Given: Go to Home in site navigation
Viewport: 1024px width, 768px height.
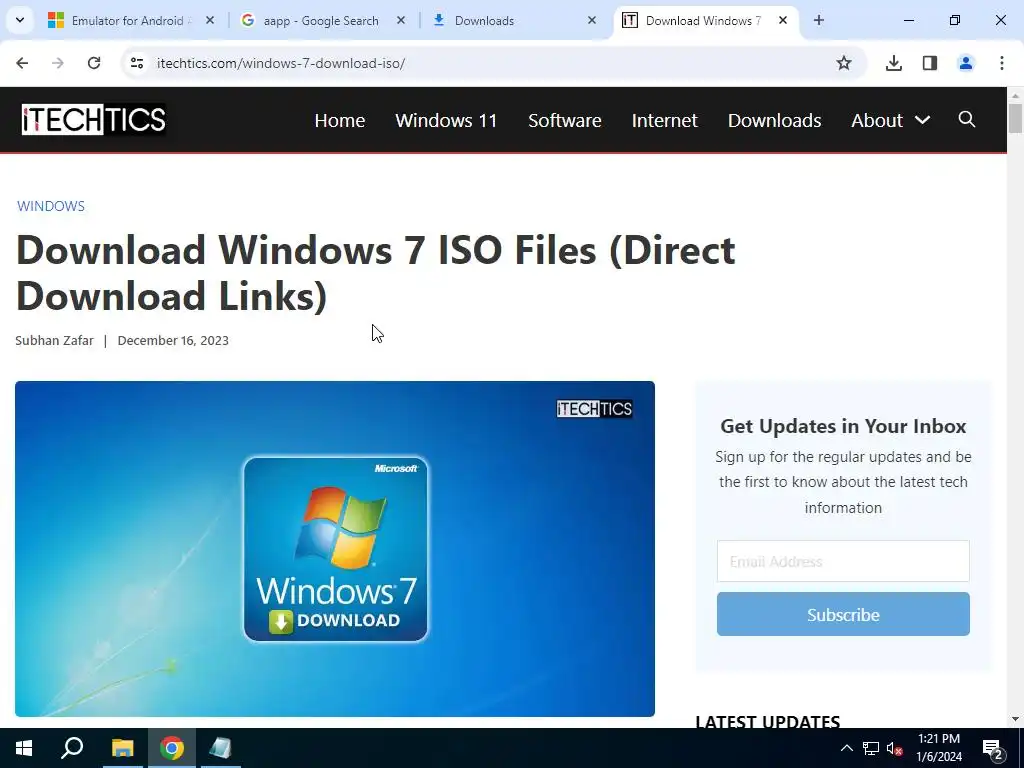Looking at the screenshot, I should pyautogui.click(x=340, y=120).
